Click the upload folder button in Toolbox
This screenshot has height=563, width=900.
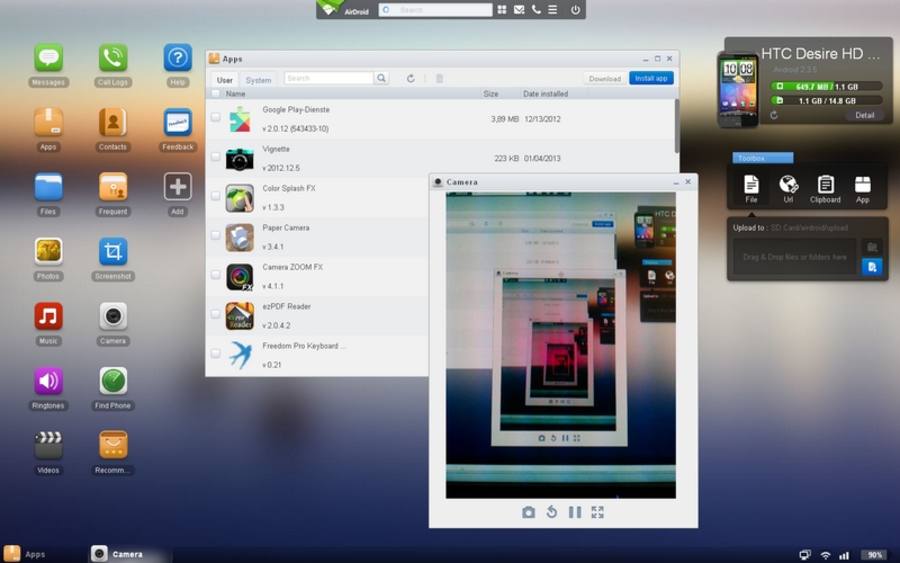(x=872, y=247)
